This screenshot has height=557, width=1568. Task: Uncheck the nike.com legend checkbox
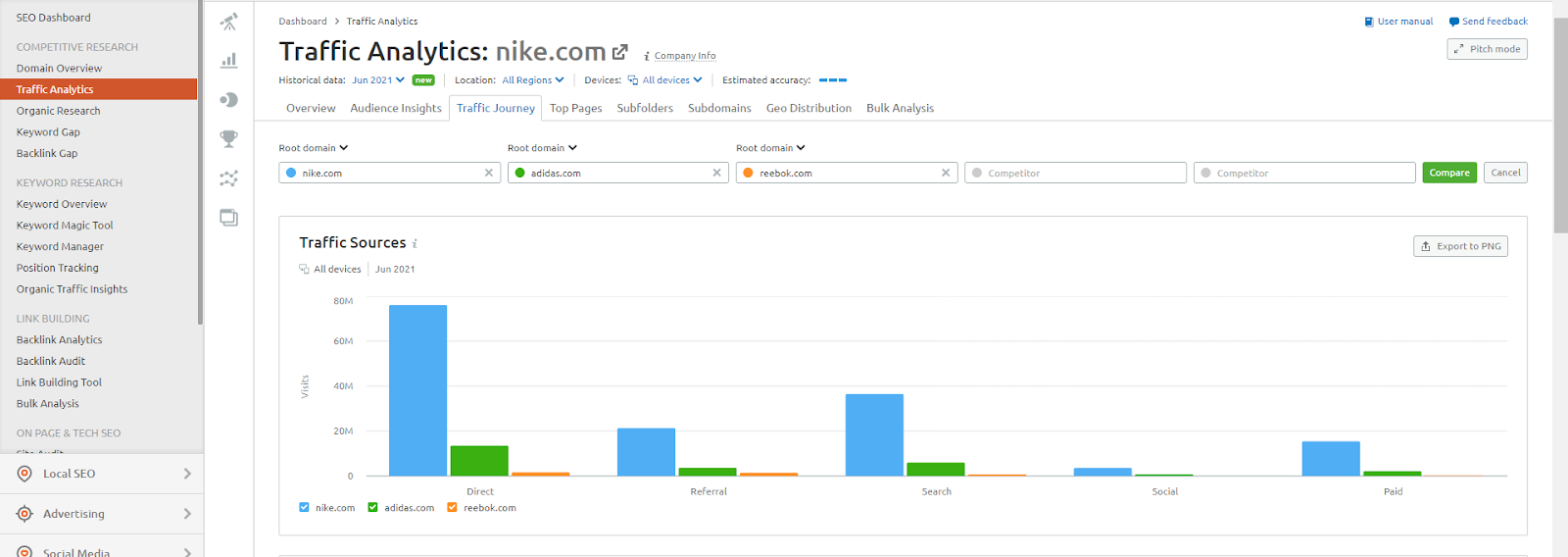304,508
